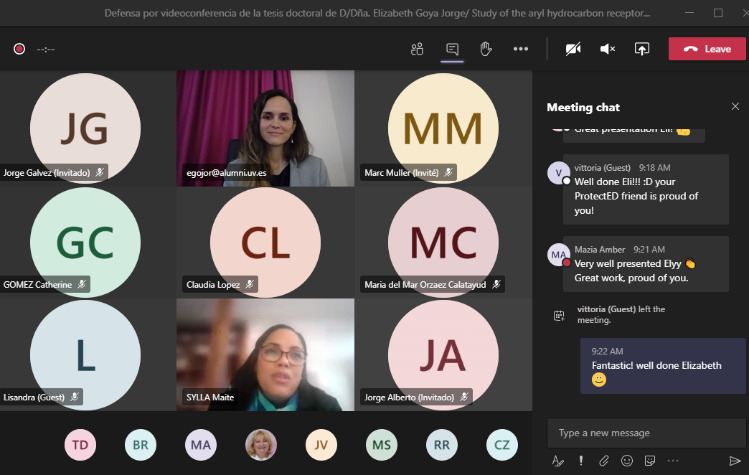Expand more messaging options below message box
The height and width of the screenshot is (475, 749).
[x=675, y=461]
